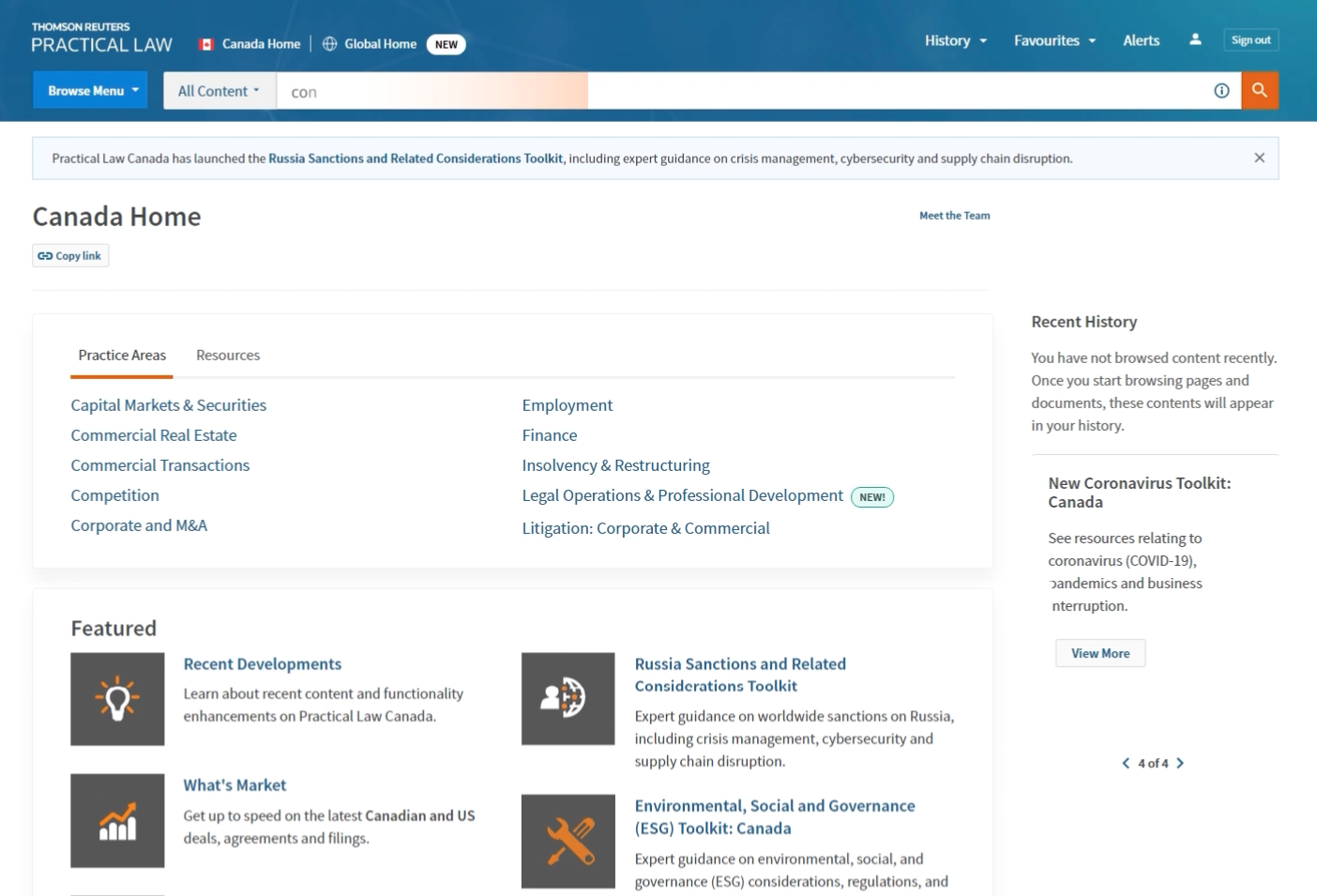The image size is (1317, 896).
Task: Open Alerts in the header
Action: 1142,40
